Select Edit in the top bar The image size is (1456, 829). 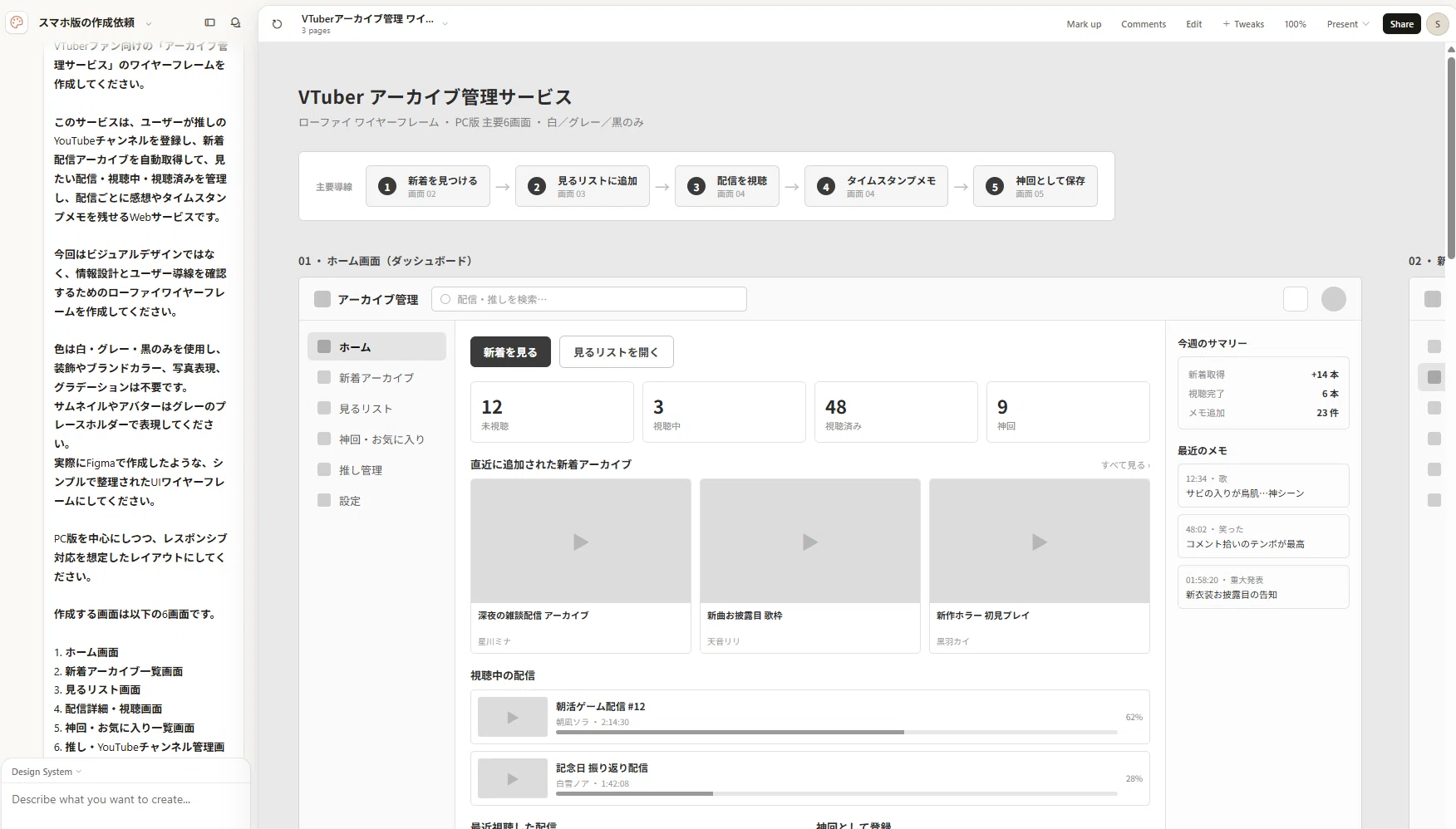pyautogui.click(x=1193, y=24)
